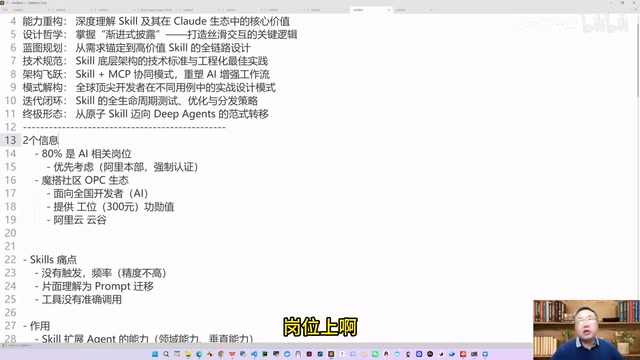The height and width of the screenshot is (360, 640).
Task: Click the line "- 作用"
Action: 36,326
